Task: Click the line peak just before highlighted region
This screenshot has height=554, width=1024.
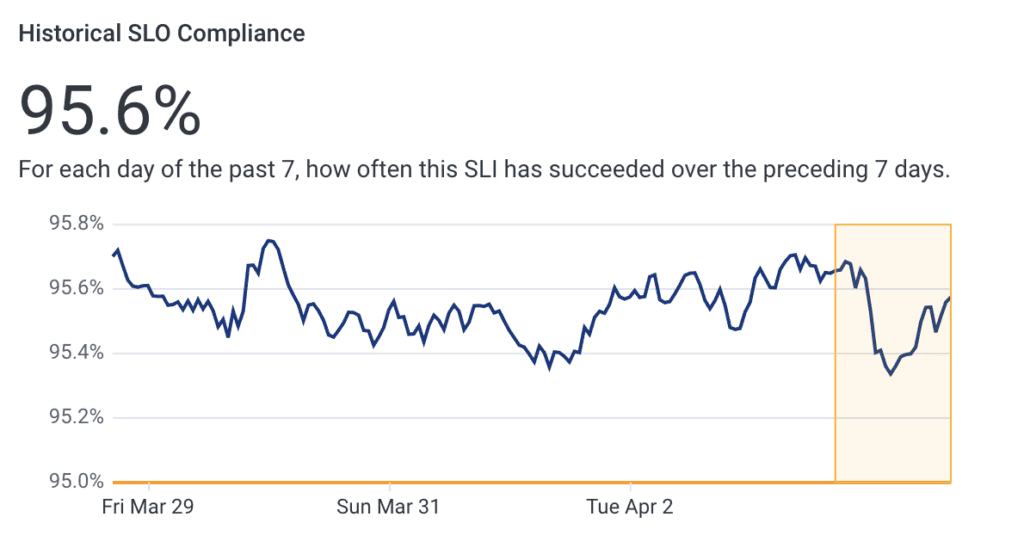Action: coord(793,254)
